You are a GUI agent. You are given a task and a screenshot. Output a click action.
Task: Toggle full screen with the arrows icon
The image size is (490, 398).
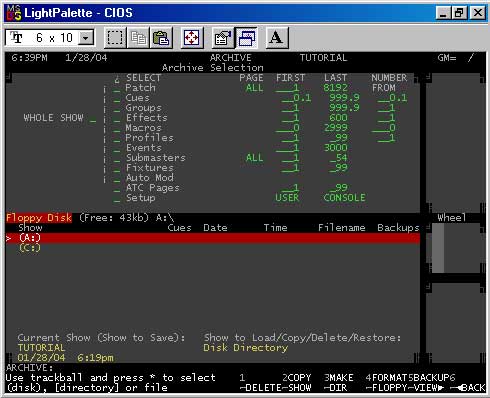191,38
